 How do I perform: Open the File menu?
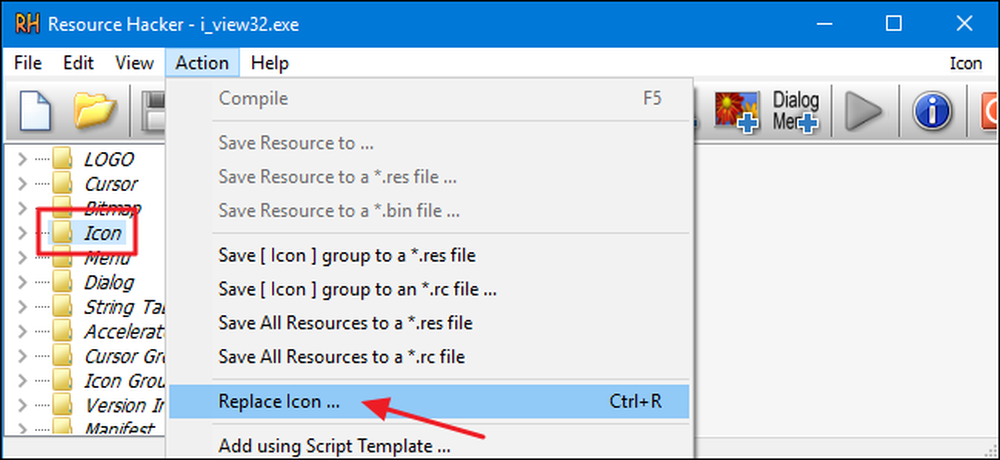coord(27,63)
